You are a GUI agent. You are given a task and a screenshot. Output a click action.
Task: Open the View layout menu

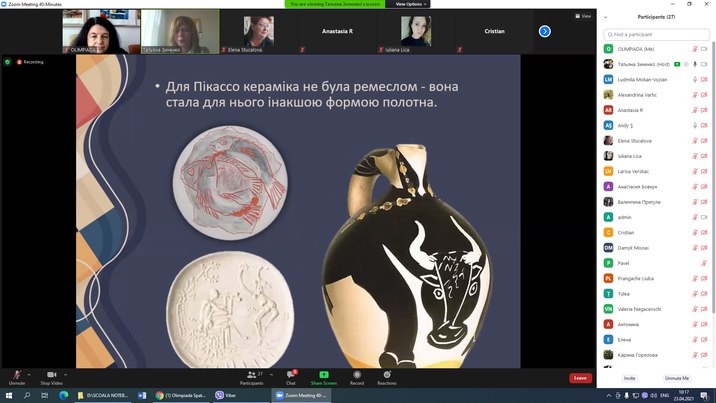[584, 16]
